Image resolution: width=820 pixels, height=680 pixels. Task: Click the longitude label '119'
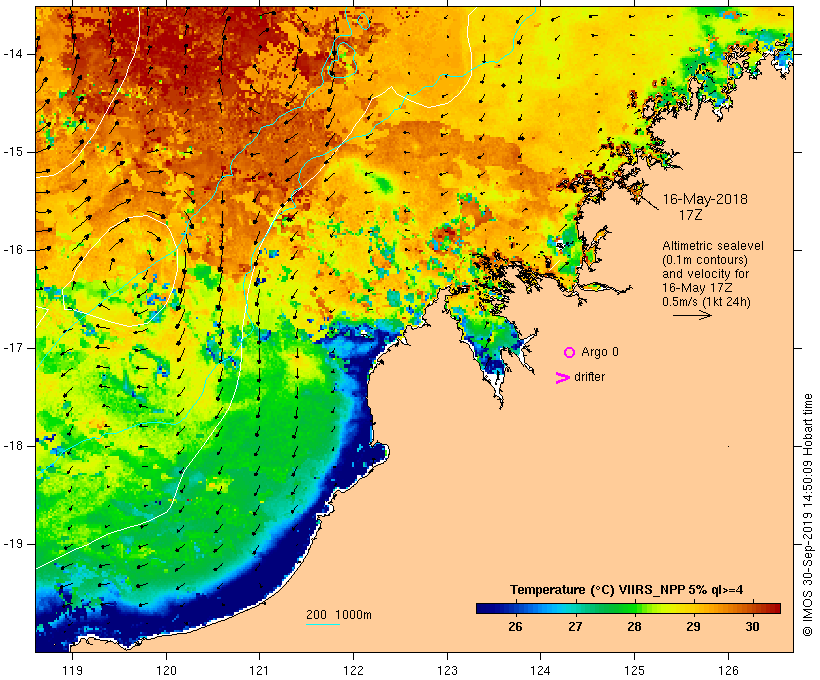click(72, 671)
